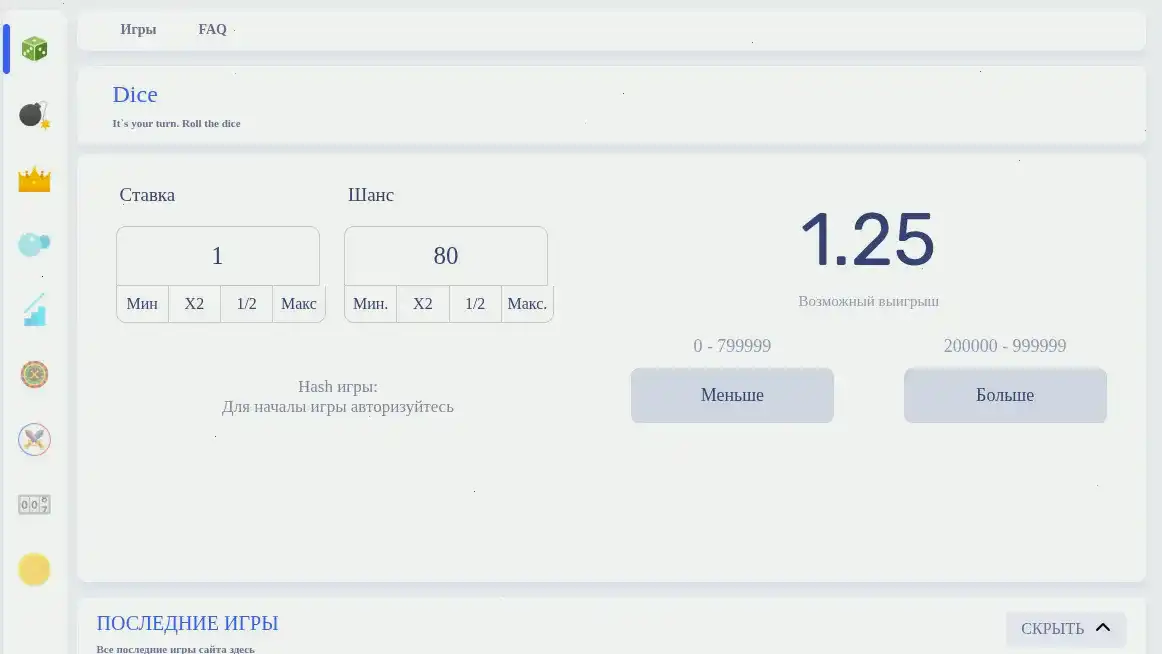Click the Меньше bet button
The image size is (1162, 654).
point(732,395)
